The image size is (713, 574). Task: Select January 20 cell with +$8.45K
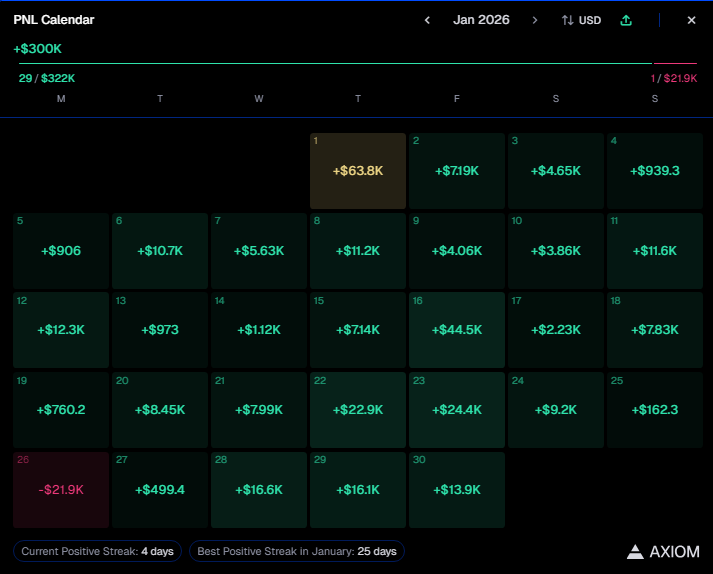tap(160, 410)
